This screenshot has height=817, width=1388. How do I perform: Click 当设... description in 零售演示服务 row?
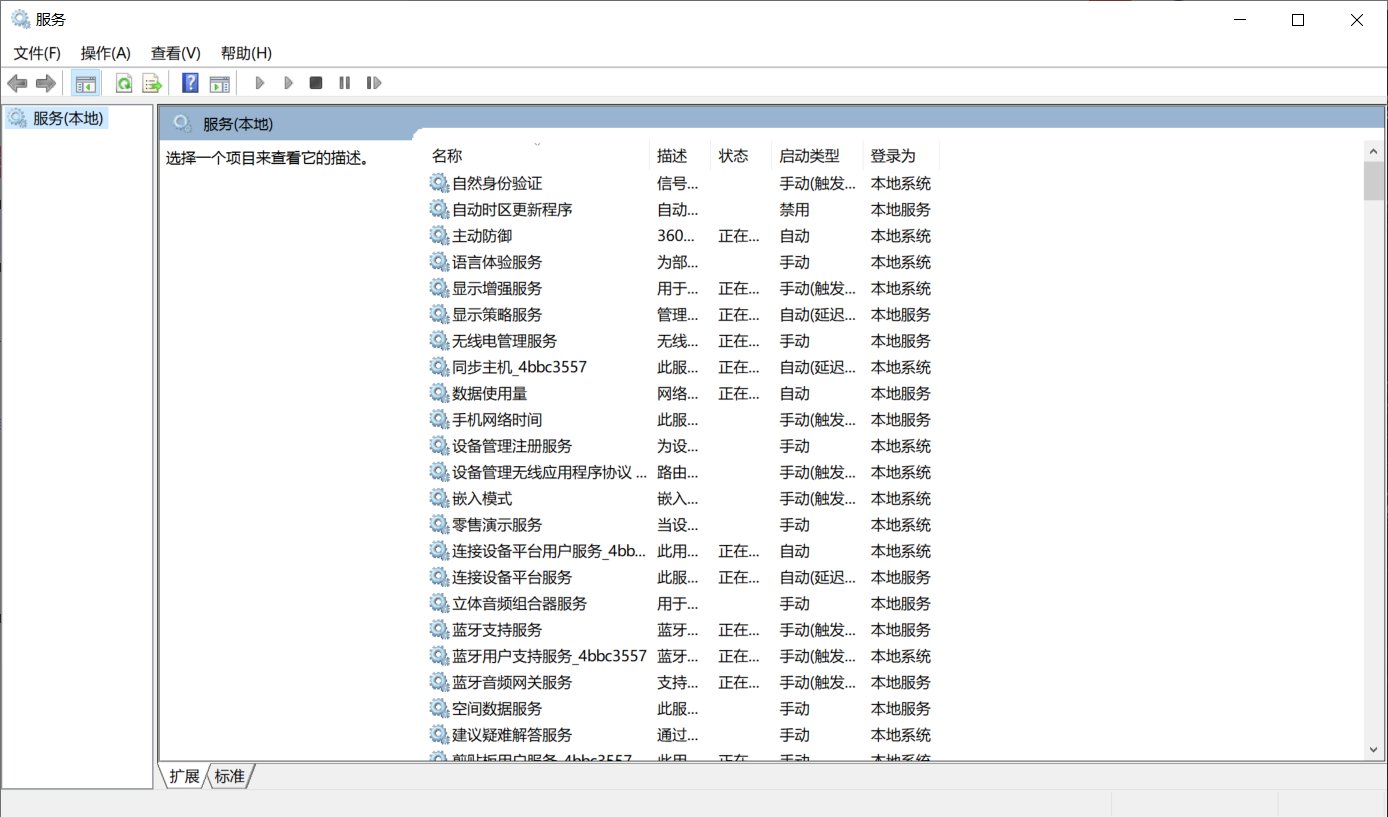(677, 525)
